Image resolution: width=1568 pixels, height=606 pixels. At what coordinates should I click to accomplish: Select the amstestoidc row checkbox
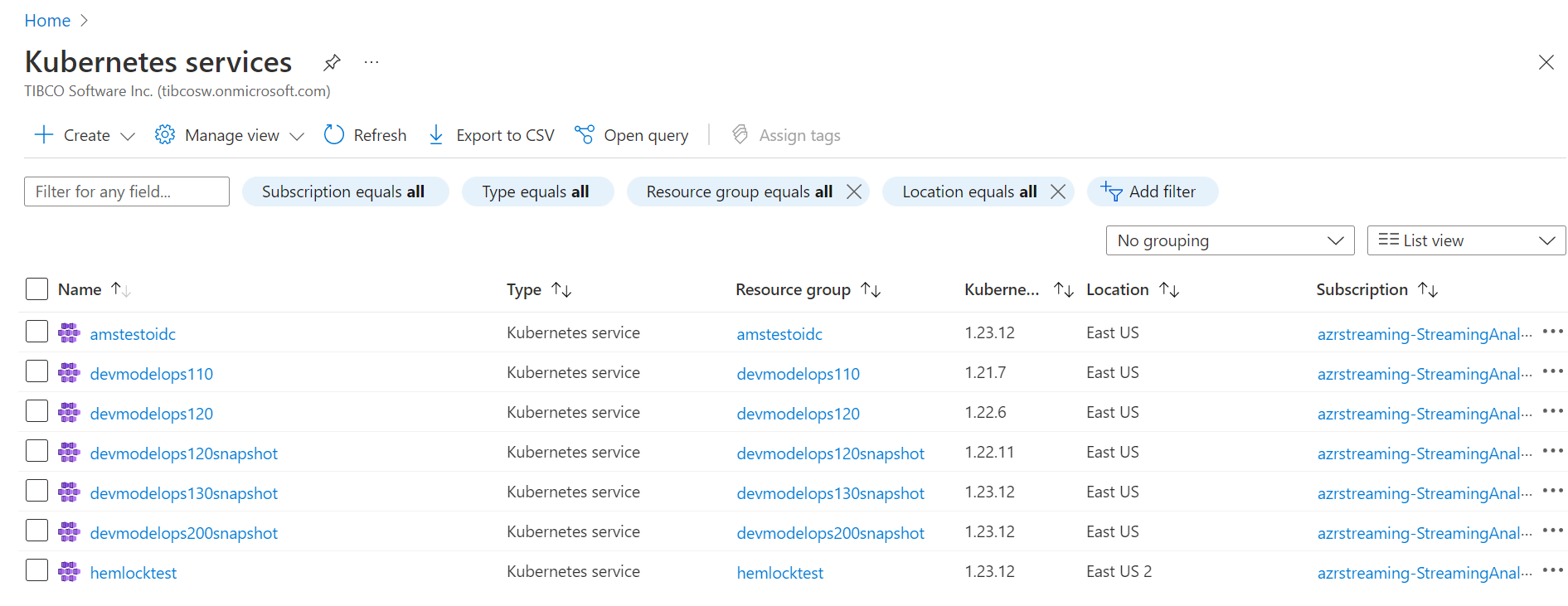point(36,332)
